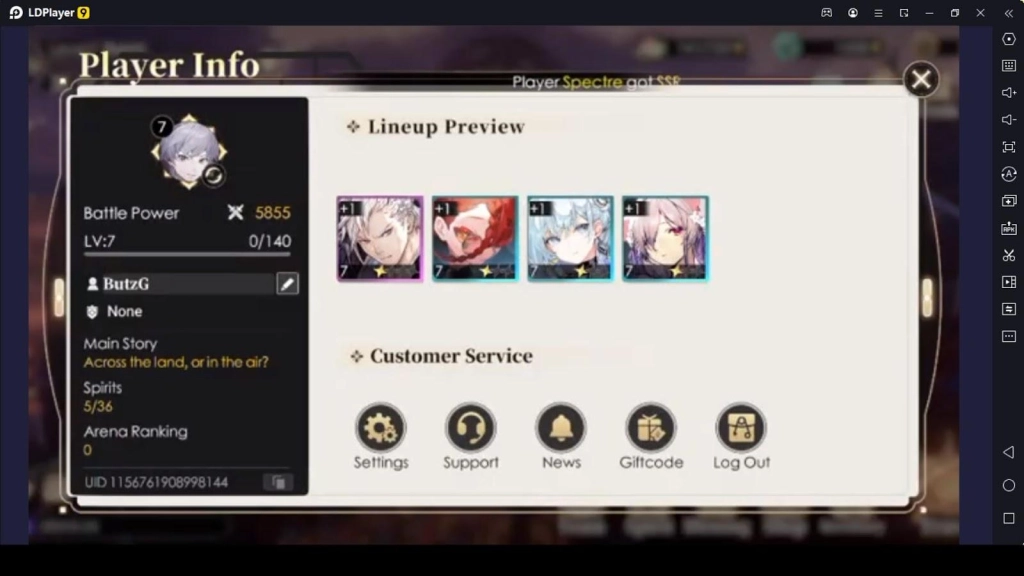Open the Giftcode gift icon
Viewport: 1024px width, 576px height.
point(651,428)
